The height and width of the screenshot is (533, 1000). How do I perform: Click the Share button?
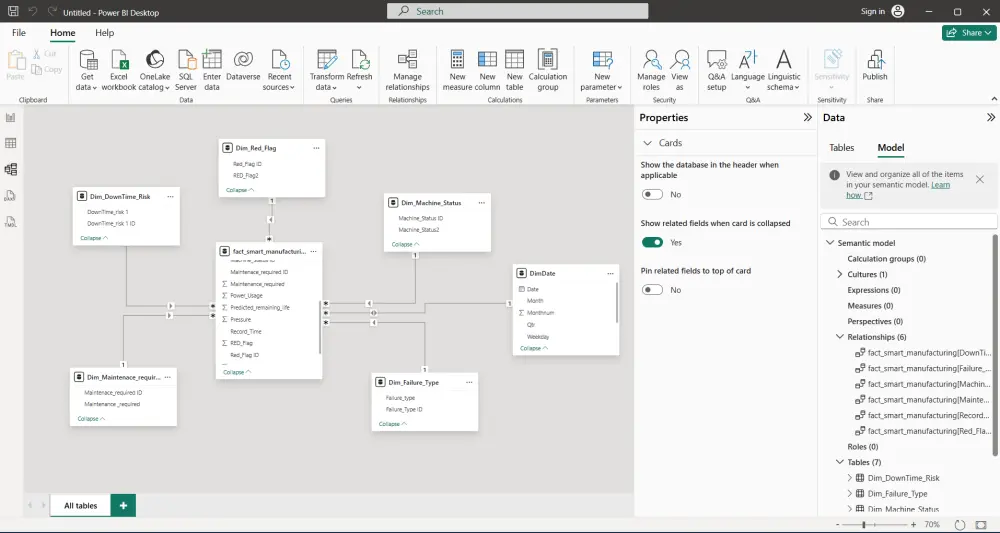point(969,33)
